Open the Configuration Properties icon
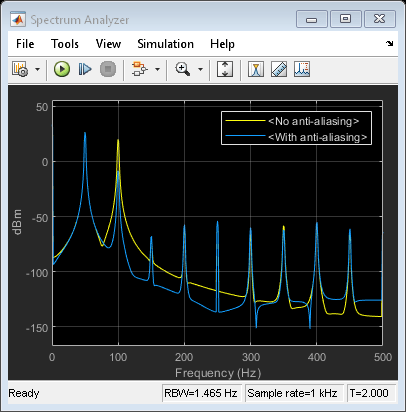This screenshot has width=406, height=412. coord(20,69)
